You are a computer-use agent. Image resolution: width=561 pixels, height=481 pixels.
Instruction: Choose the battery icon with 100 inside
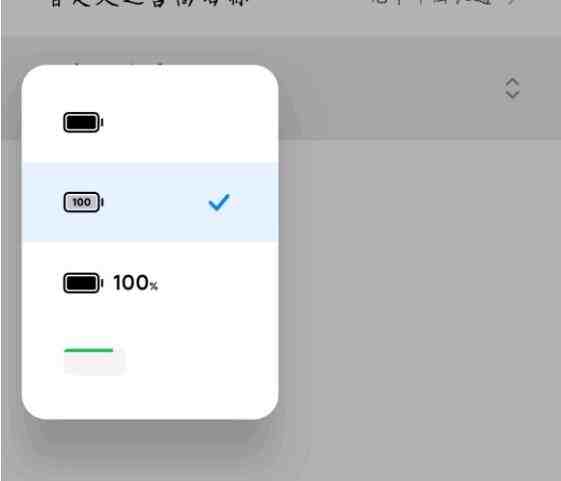[83, 202]
